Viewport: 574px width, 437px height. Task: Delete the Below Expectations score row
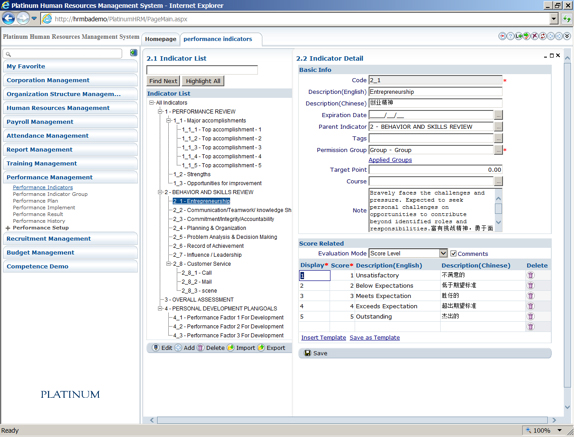click(x=530, y=285)
